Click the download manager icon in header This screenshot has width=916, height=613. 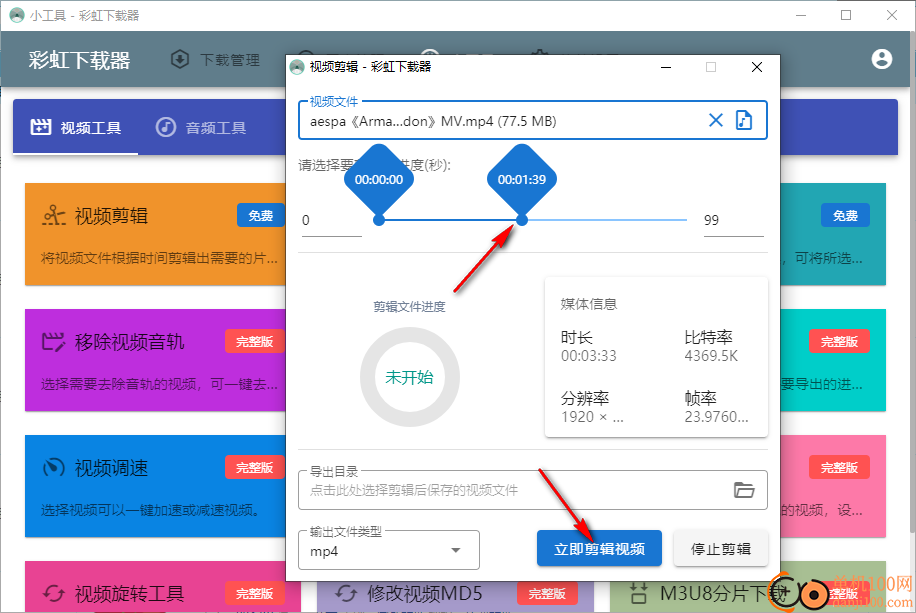click(180, 59)
